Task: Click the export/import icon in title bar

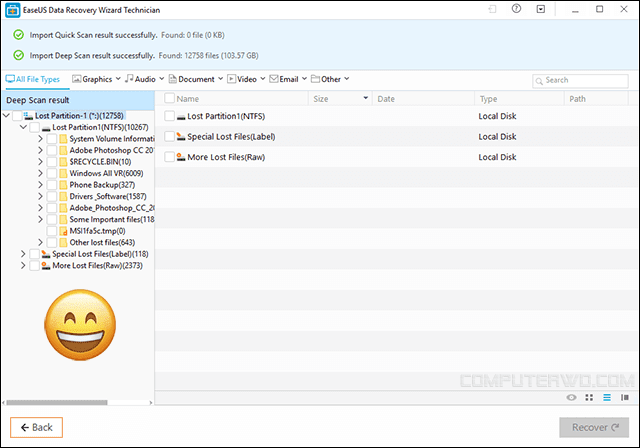Action: coord(492,9)
